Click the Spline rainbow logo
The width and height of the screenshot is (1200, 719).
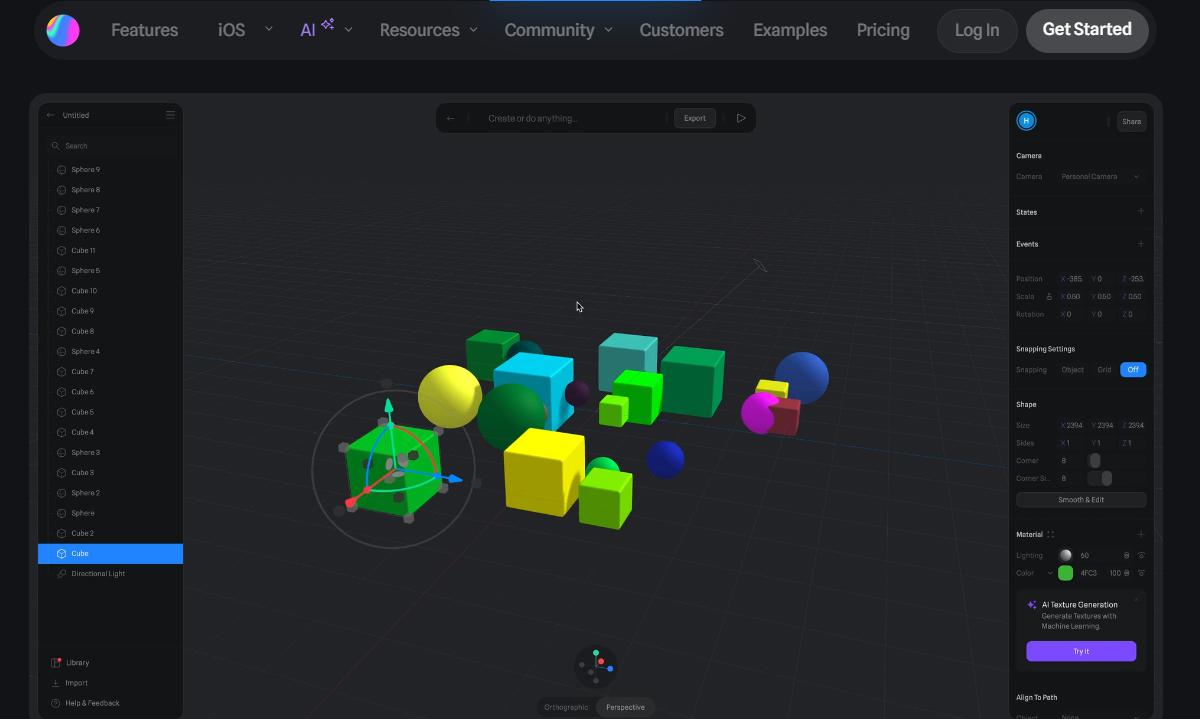coord(63,30)
